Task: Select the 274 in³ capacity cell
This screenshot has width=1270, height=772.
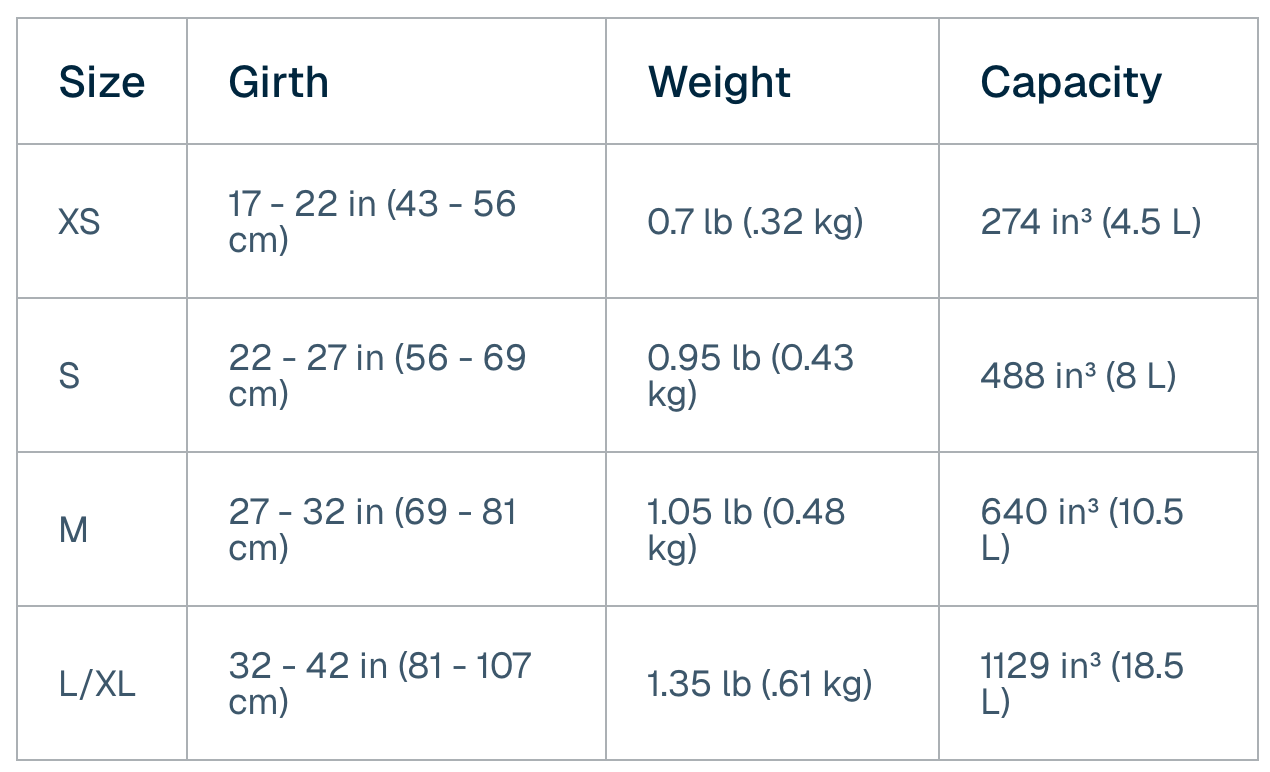Action: (1090, 221)
